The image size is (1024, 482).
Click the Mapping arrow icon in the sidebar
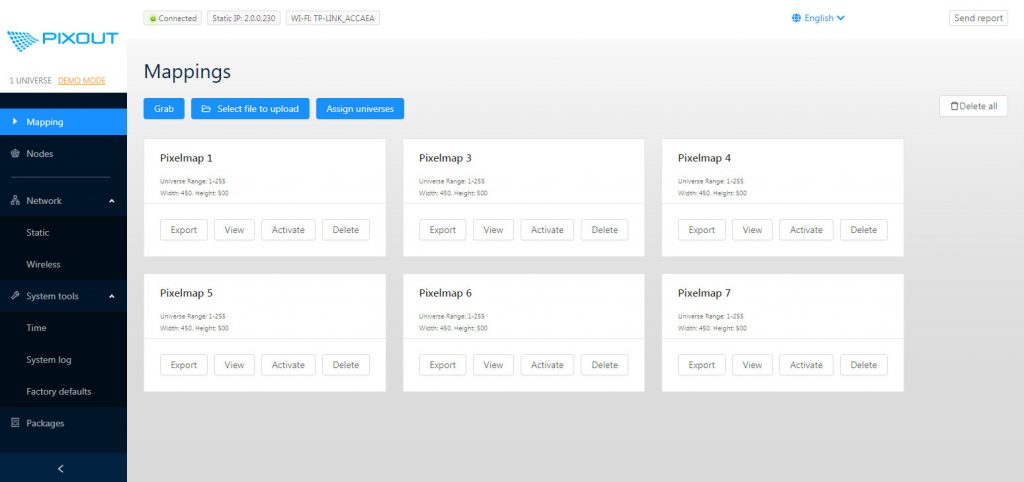click(x=15, y=121)
